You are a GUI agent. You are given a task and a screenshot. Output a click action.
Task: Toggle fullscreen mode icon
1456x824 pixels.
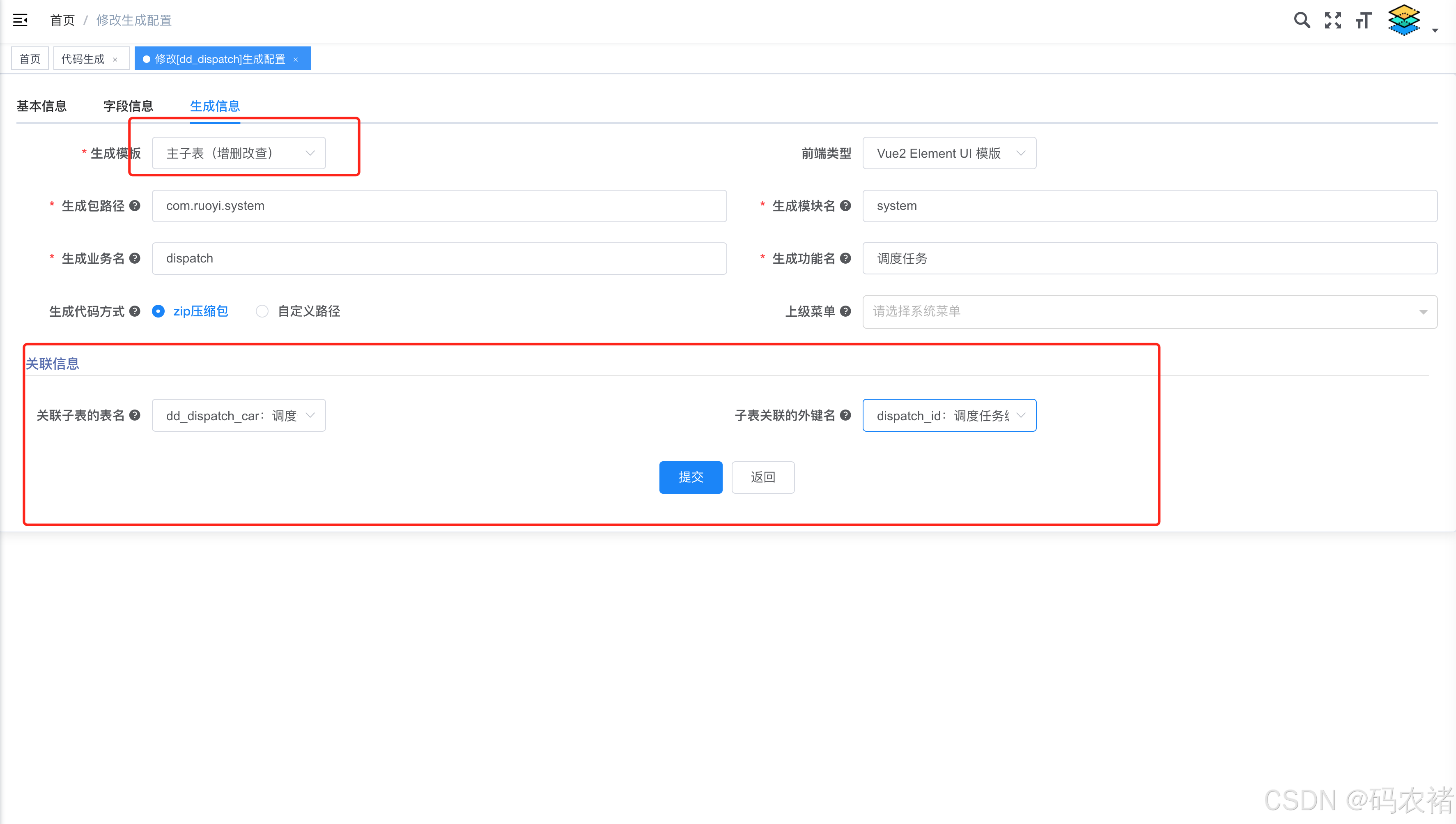click(x=1333, y=21)
